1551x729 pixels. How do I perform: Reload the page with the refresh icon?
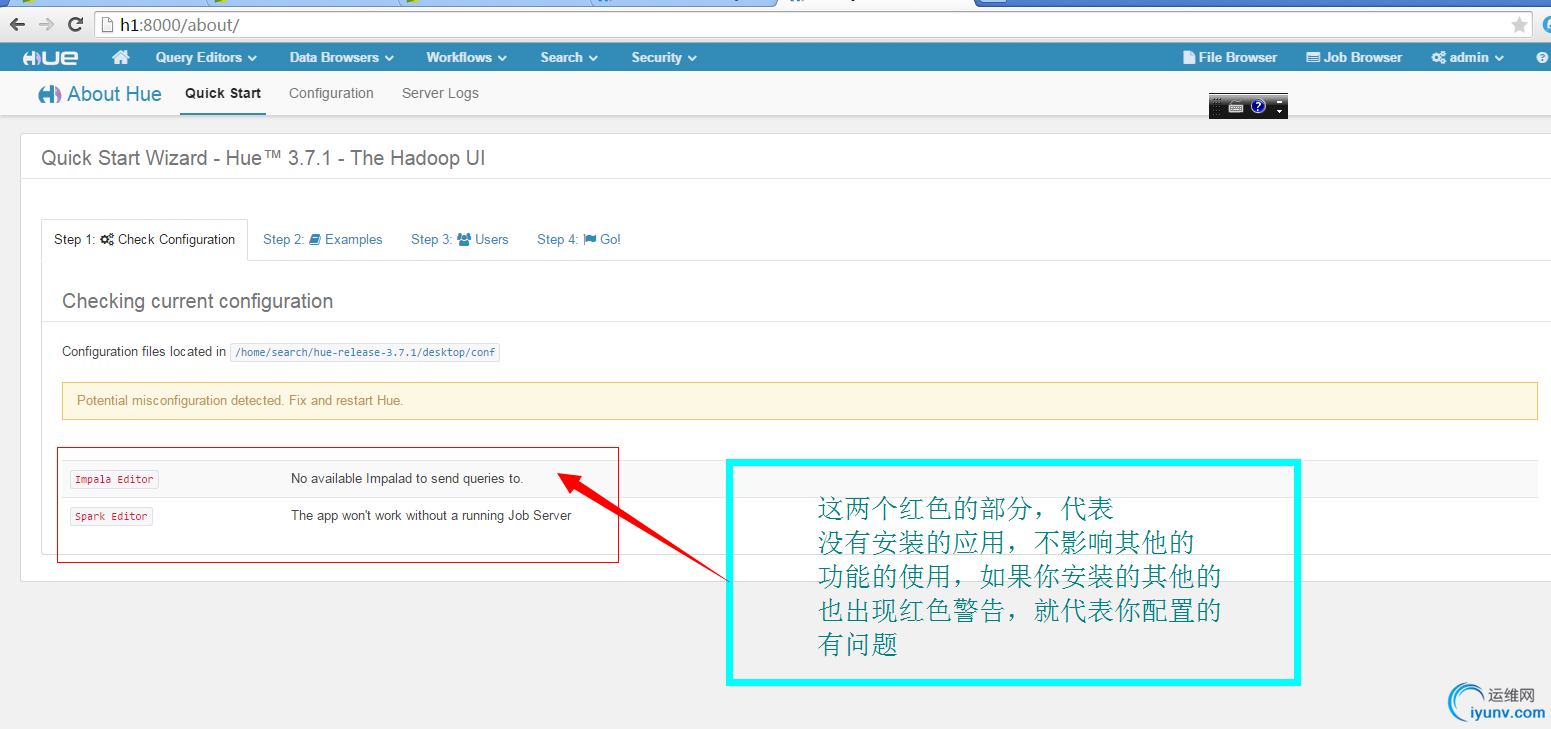[x=75, y=25]
